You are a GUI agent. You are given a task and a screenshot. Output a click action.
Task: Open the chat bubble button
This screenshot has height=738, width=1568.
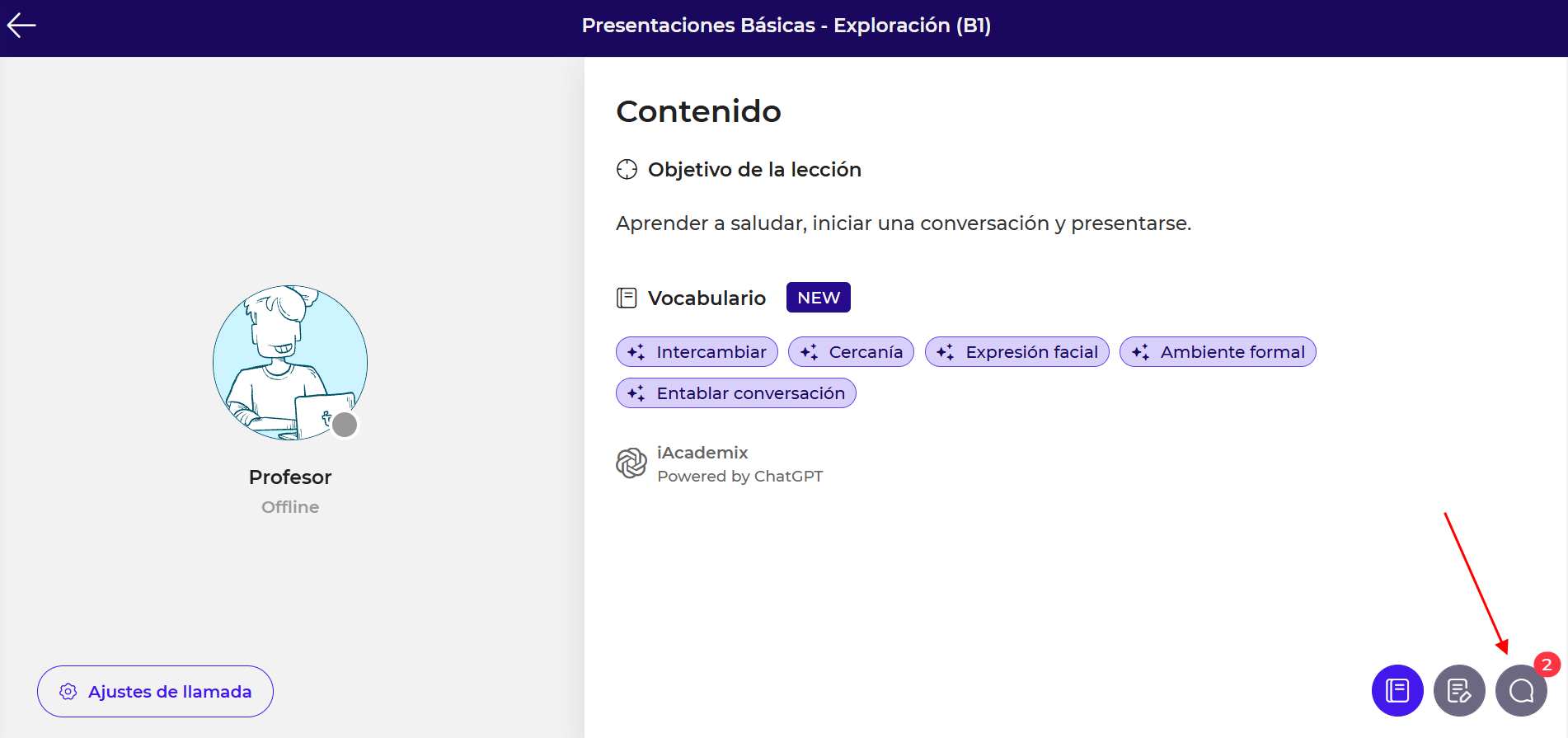[x=1520, y=691]
